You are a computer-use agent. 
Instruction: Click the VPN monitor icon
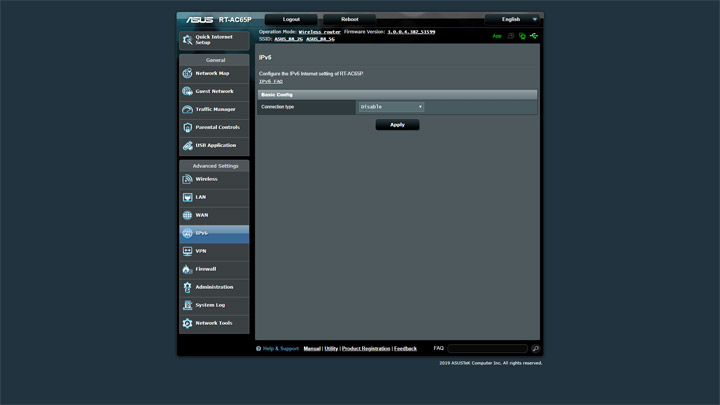click(187, 251)
